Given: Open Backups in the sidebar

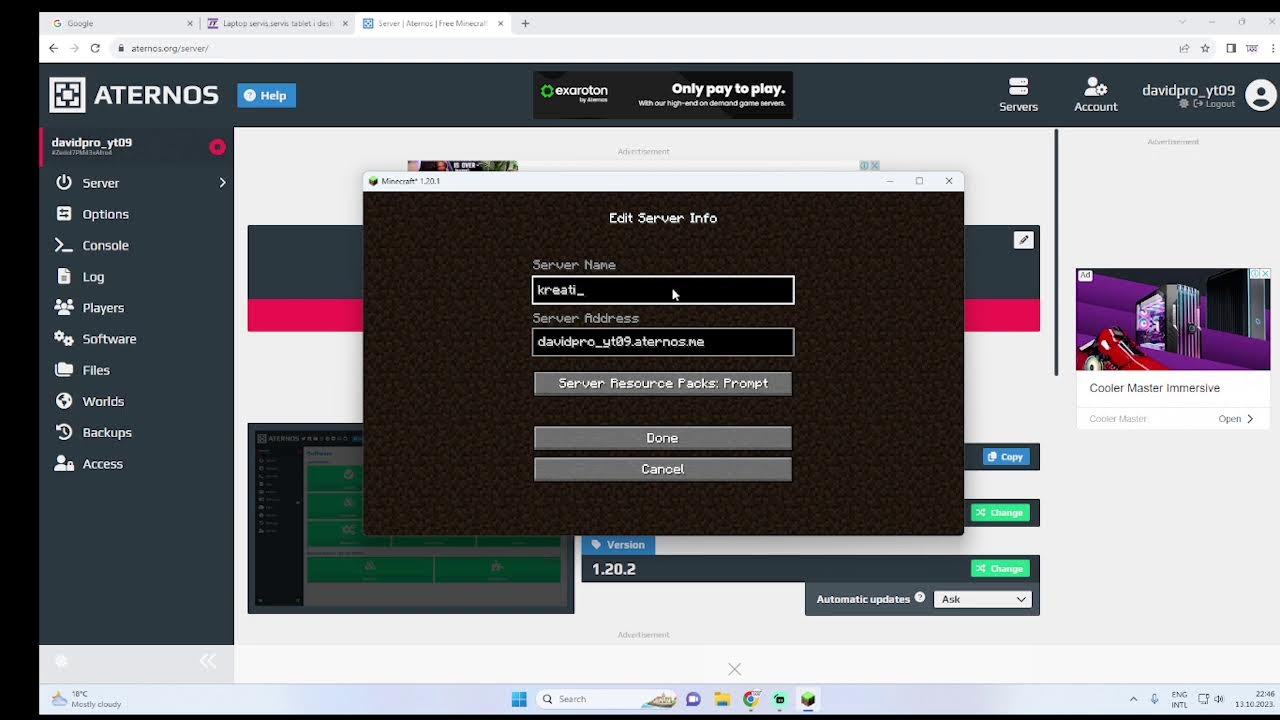Looking at the screenshot, I should pyautogui.click(x=107, y=432).
